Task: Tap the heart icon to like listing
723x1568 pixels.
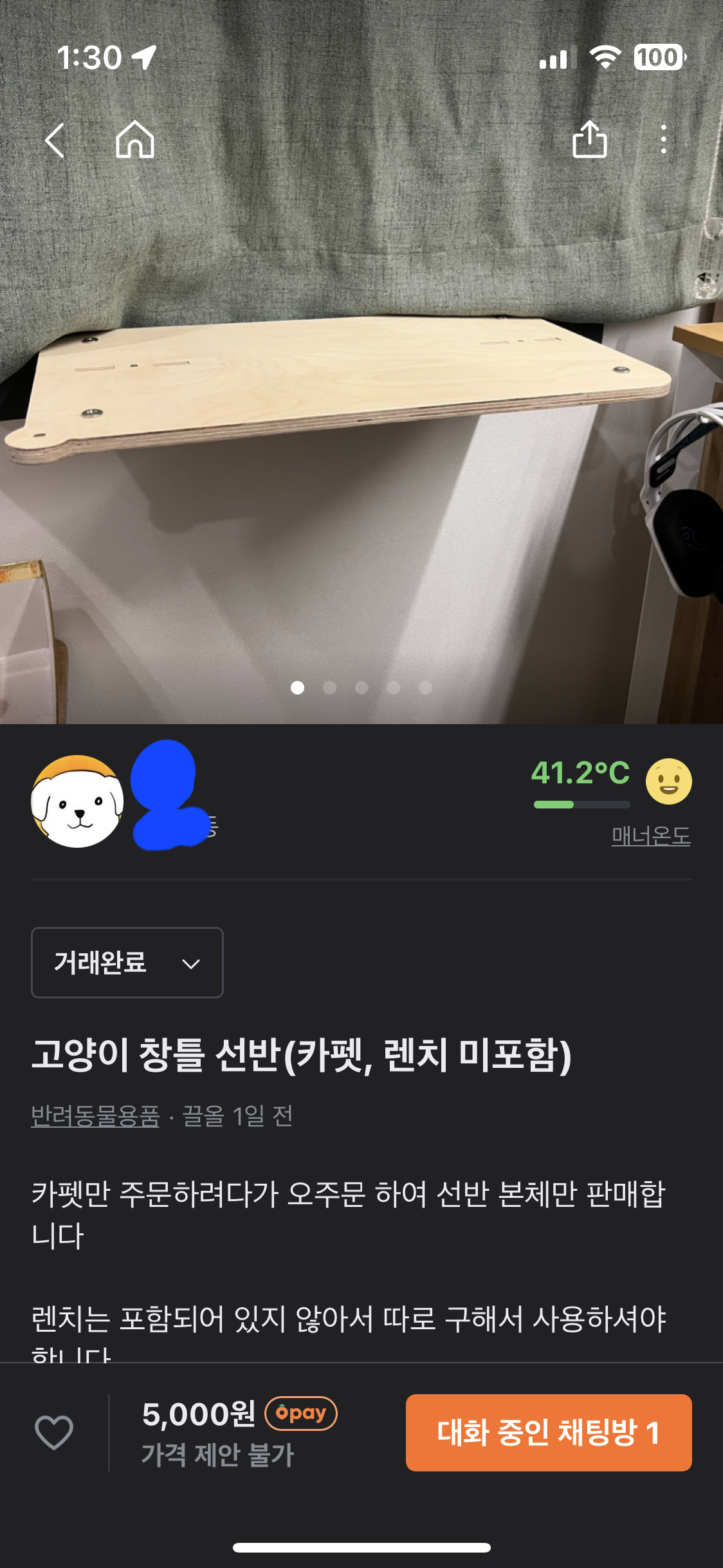Action: [54, 1432]
